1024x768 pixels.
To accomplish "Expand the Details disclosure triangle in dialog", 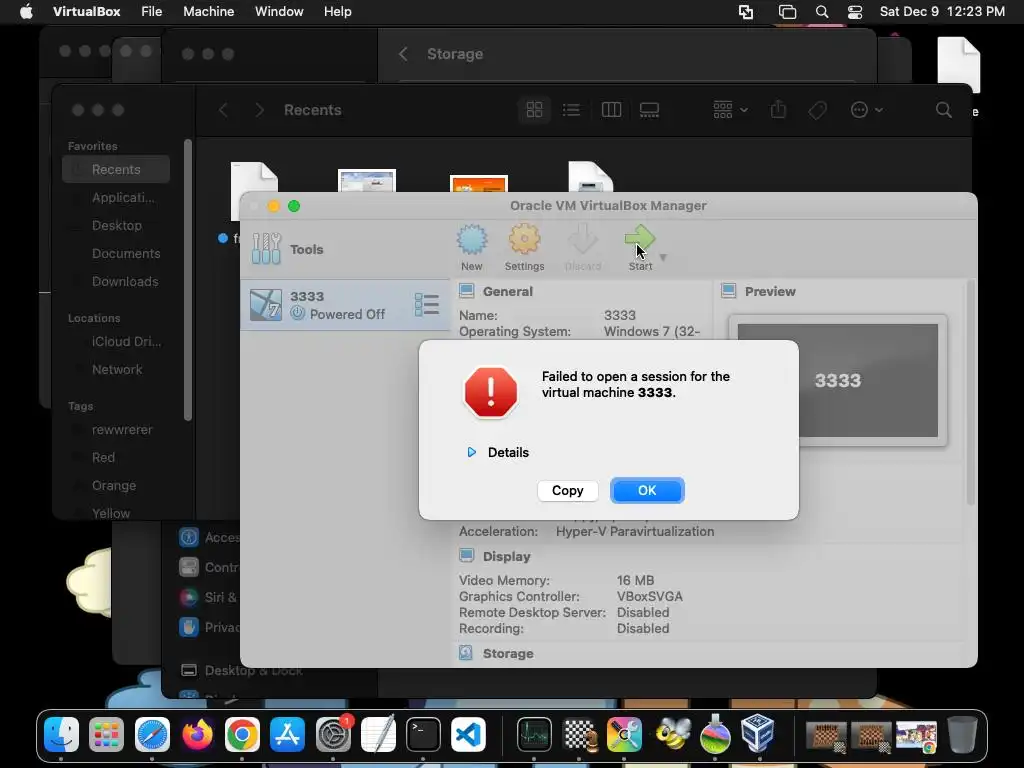I will [472, 452].
